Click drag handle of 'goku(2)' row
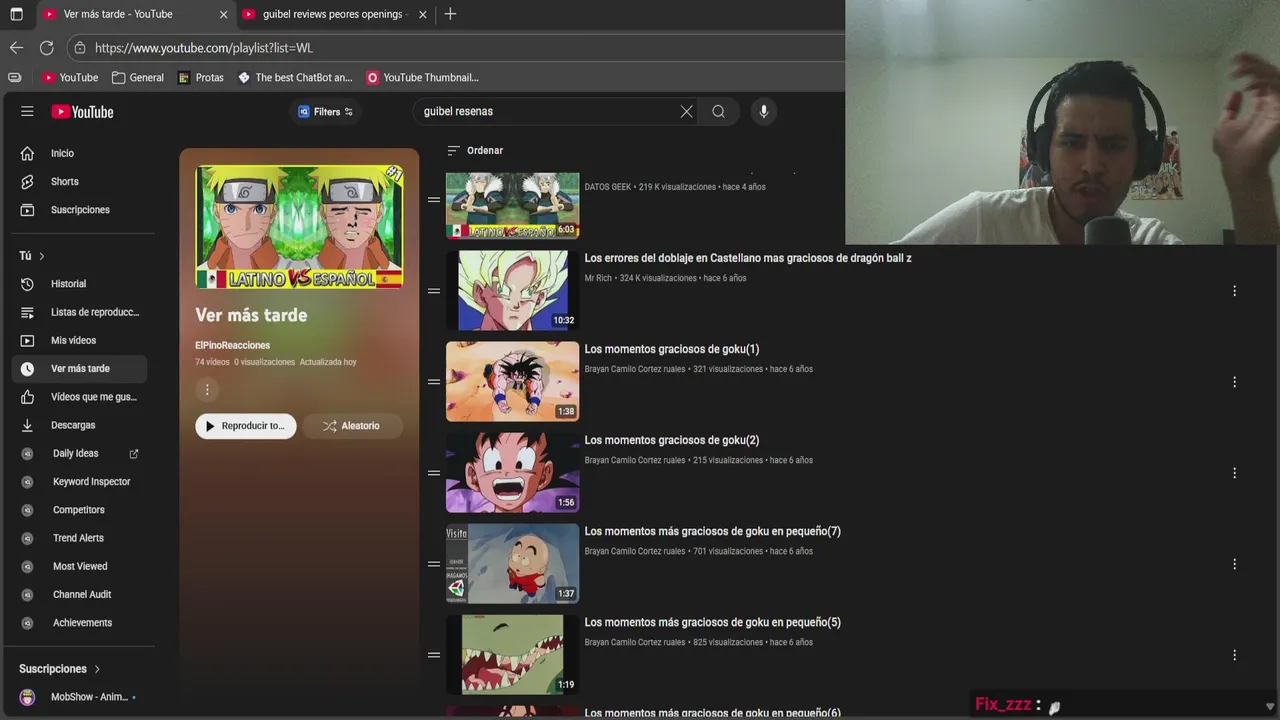This screenshot has height=720, width=1280. tap(434, 473)
